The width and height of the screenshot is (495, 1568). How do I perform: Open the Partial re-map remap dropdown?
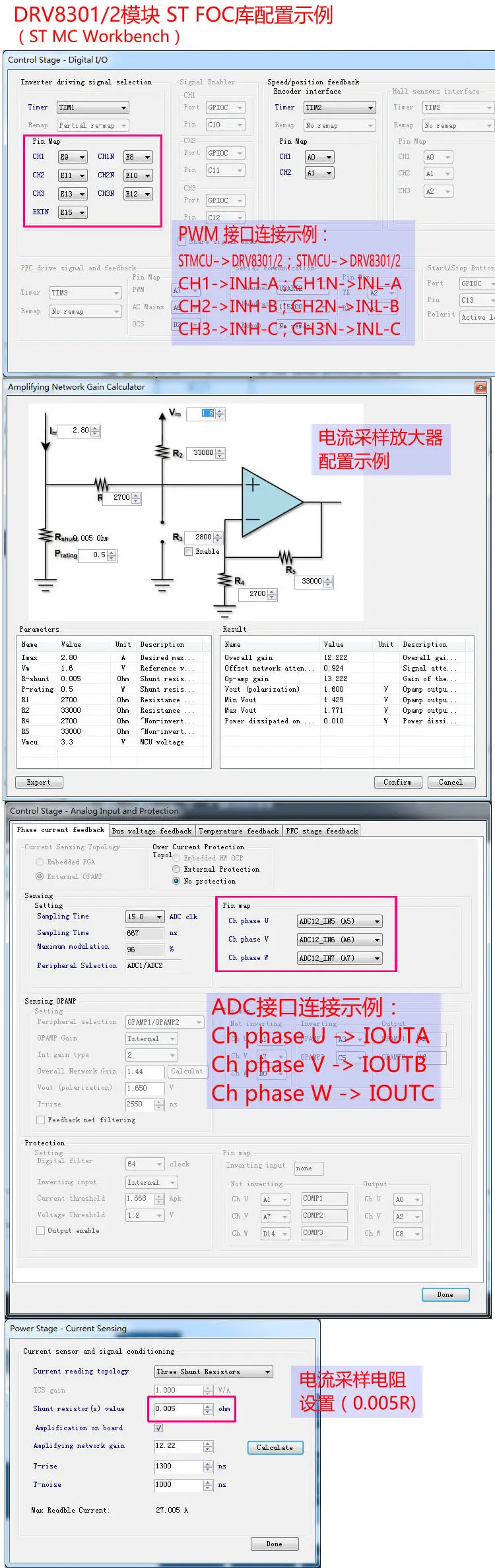pos(93,125)
